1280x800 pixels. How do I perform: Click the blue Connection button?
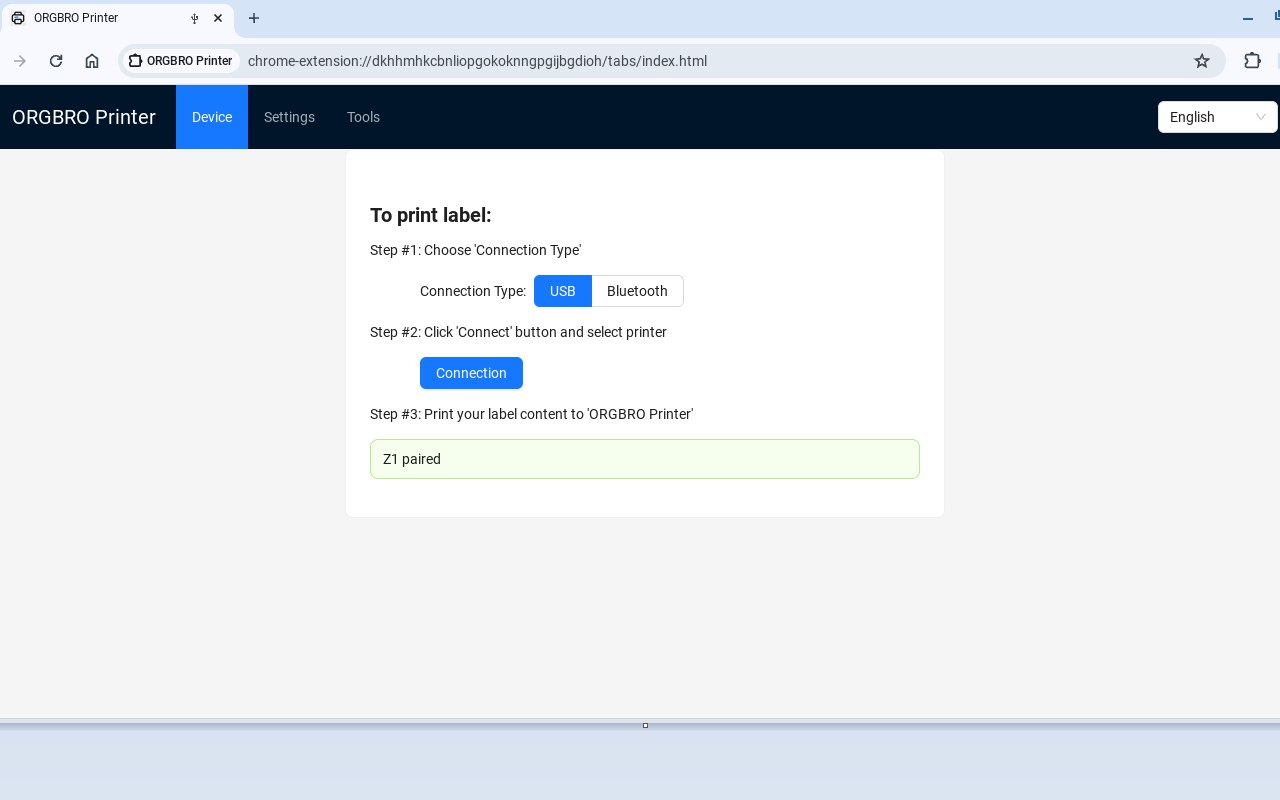point(471,373)
